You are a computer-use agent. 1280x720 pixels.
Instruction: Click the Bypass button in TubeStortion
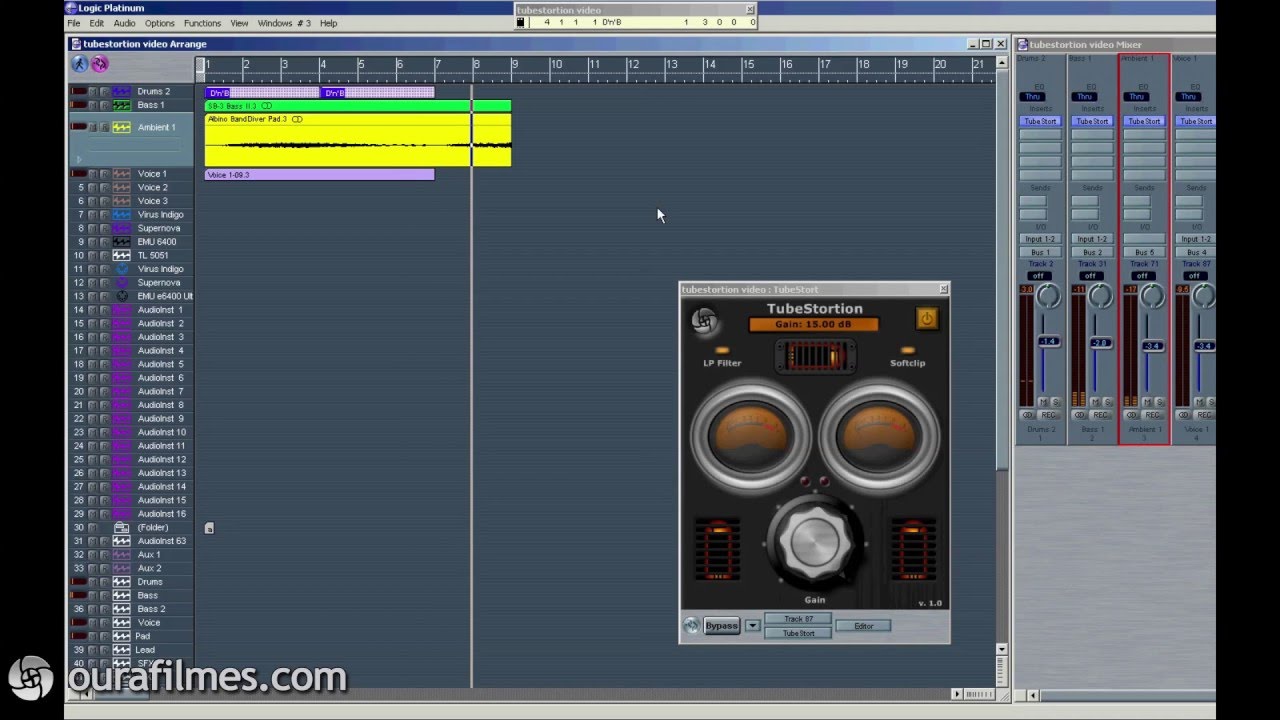(x=721, y=626)
